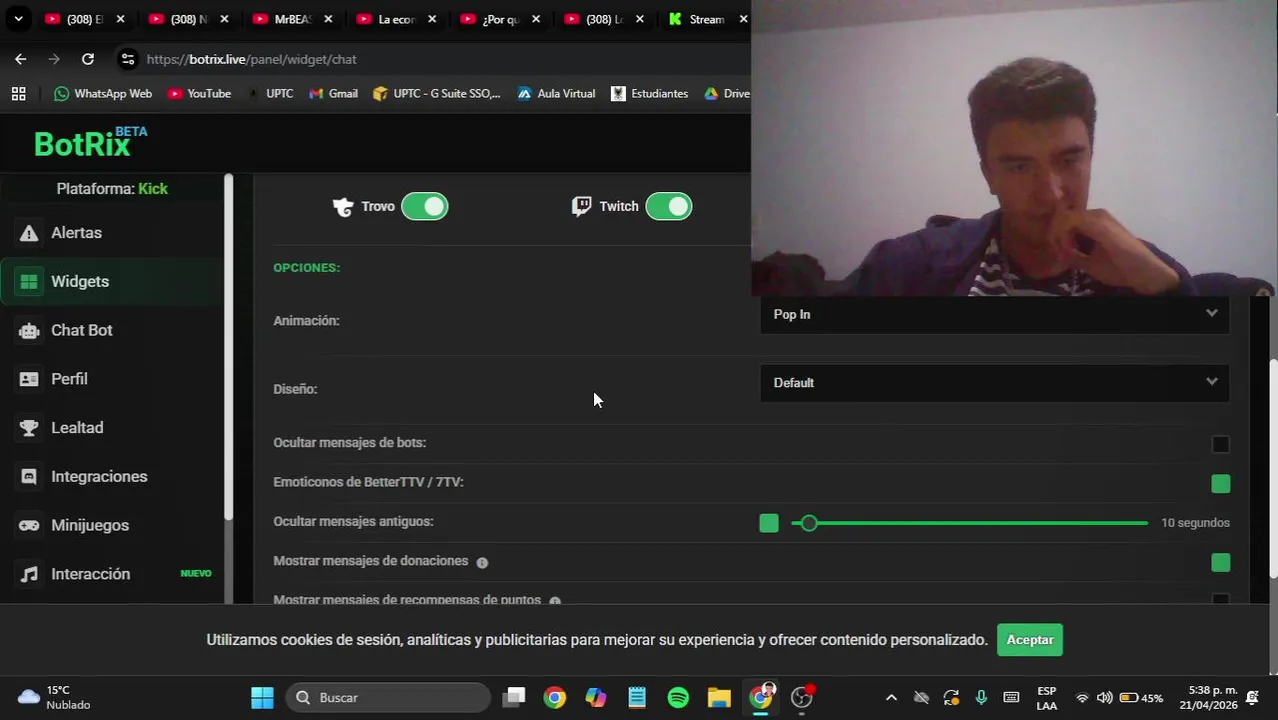The width and height of the screenshot is (1278, 720).
Task: Open the battery indicator showing 45%
Action: point(1141,697)
